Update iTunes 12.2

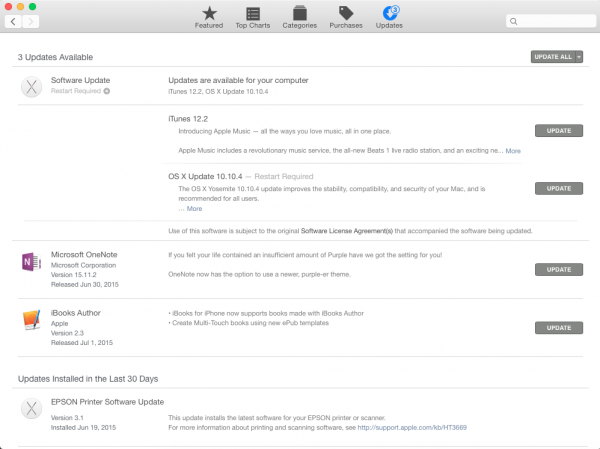click(x=559, y=131)
